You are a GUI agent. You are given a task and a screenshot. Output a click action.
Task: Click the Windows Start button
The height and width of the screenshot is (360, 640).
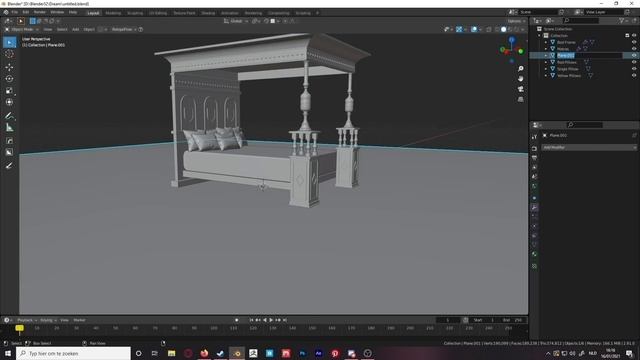(x=8, y=353)
